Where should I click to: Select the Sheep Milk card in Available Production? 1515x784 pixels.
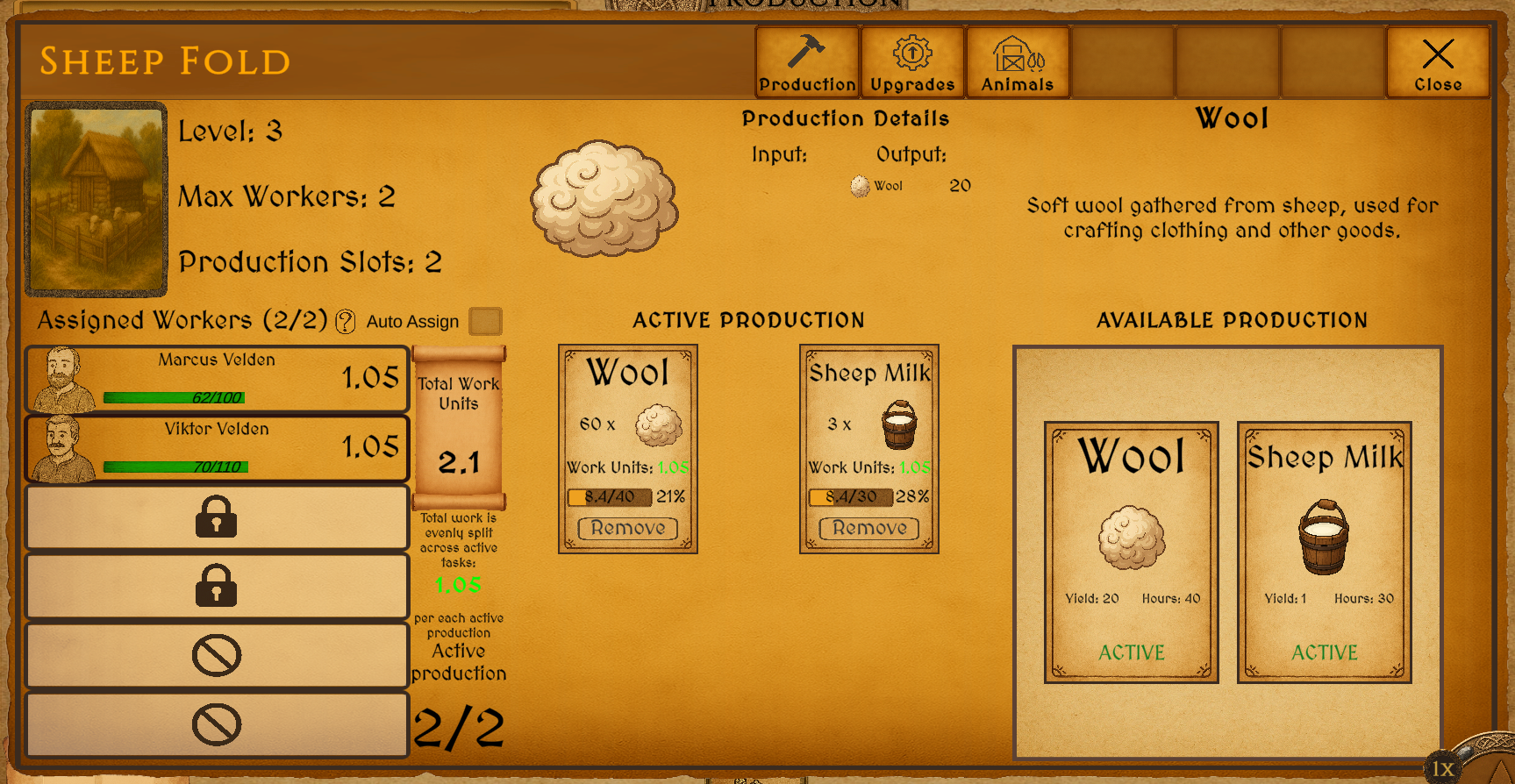tap(1325, 552)
